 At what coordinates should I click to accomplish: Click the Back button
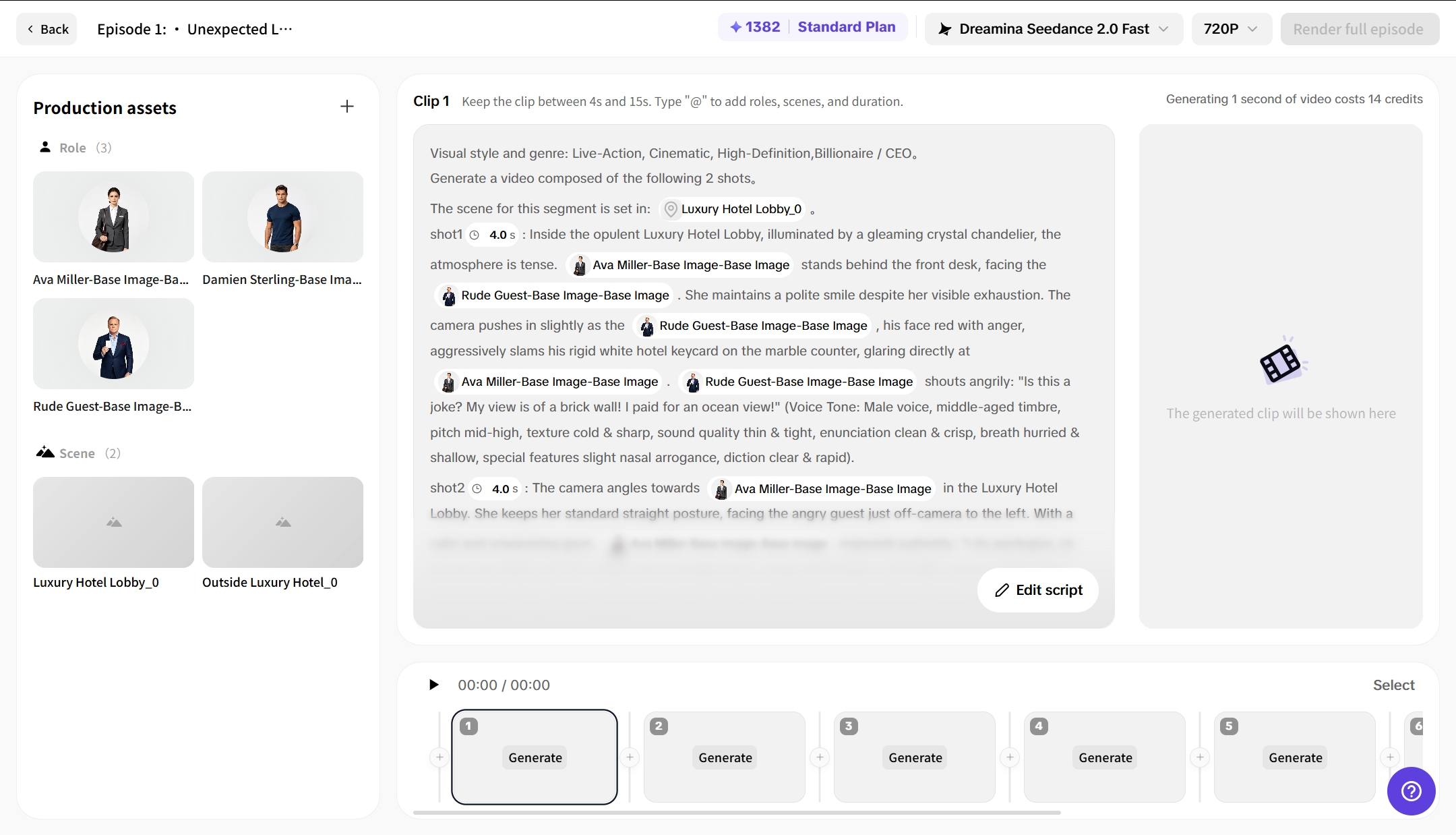pyautogui.click(x=47, y=29)
